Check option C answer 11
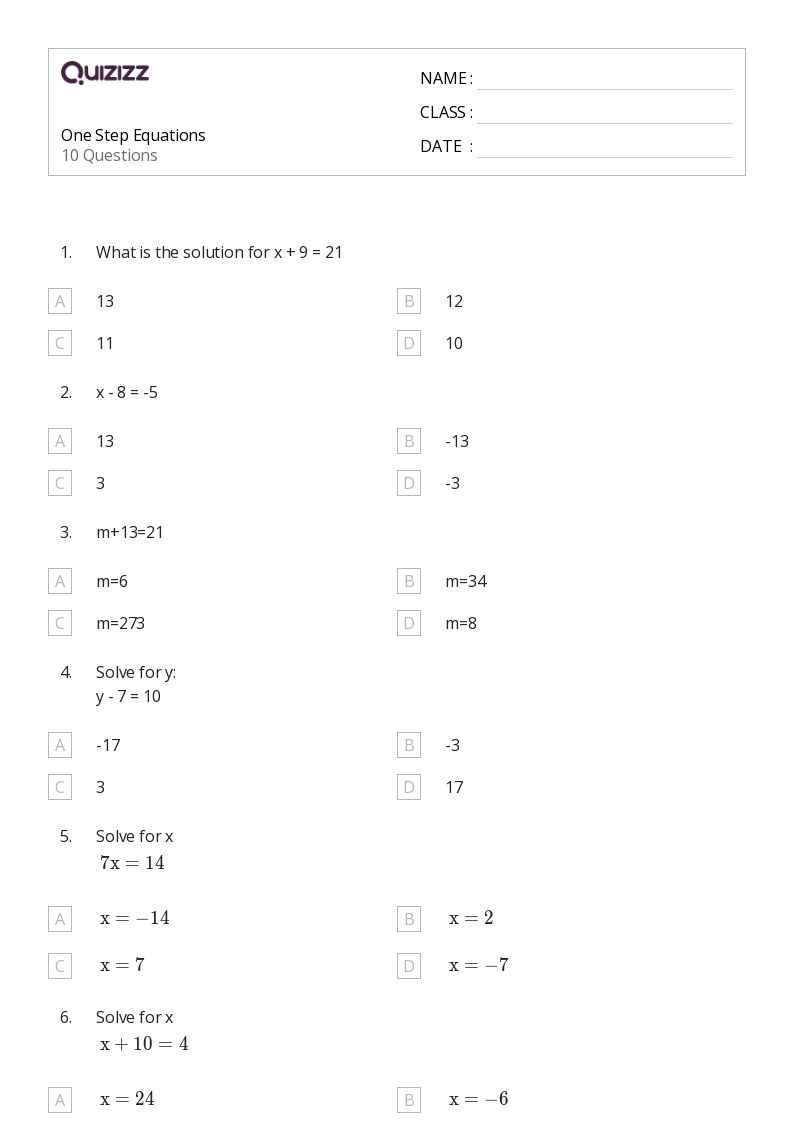This screenshot has width=794, height=1123. 60,343
